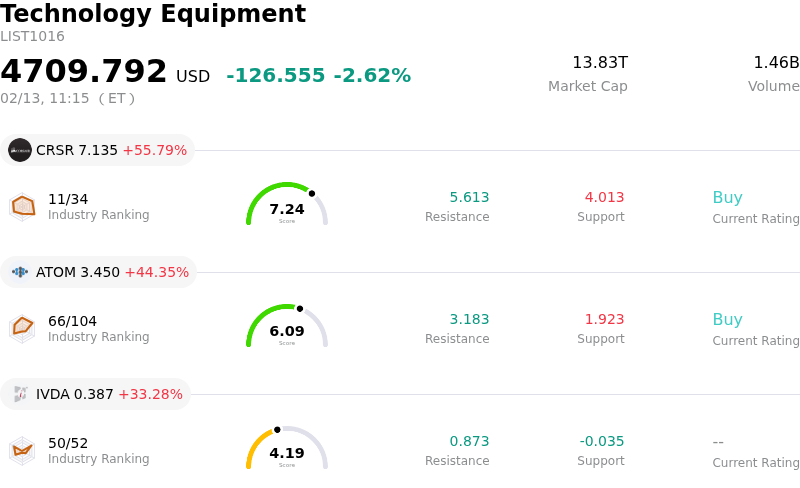Select the IVDA 0.387 stock chip
This screenshot has height=488, width=800.
click(x=96, y=394)
